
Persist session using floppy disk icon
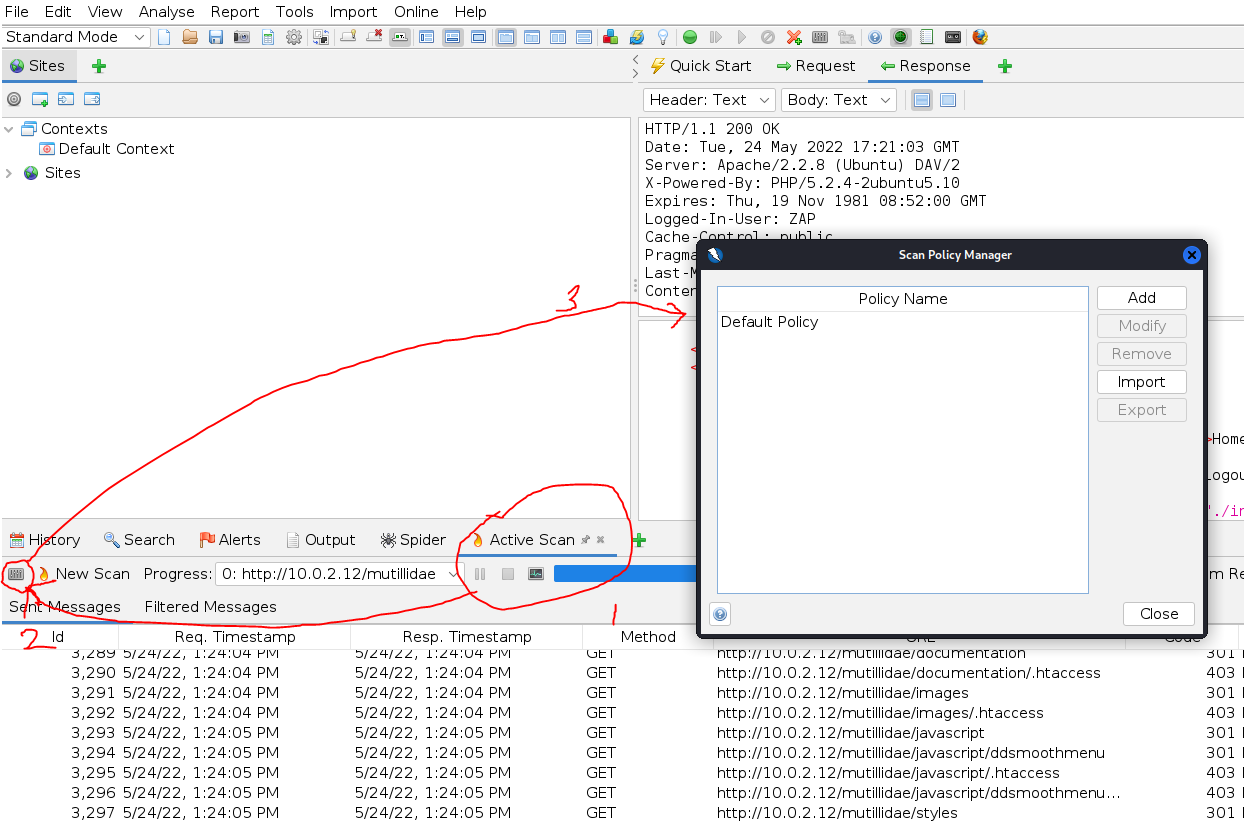click(x=216, y=37)
